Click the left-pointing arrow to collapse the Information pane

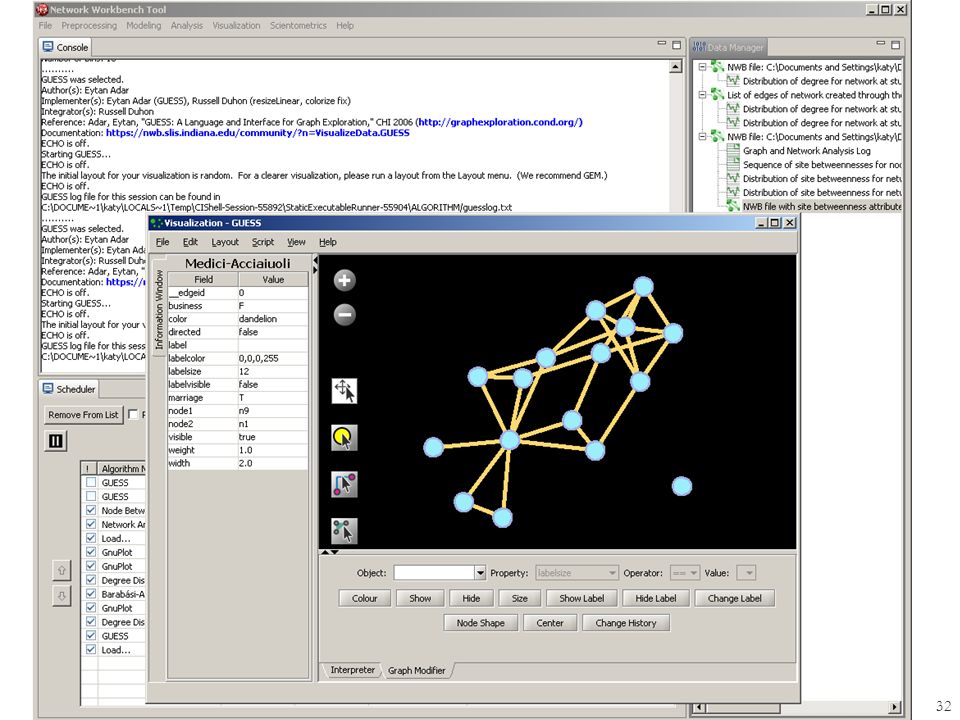[x=315, y=260]
